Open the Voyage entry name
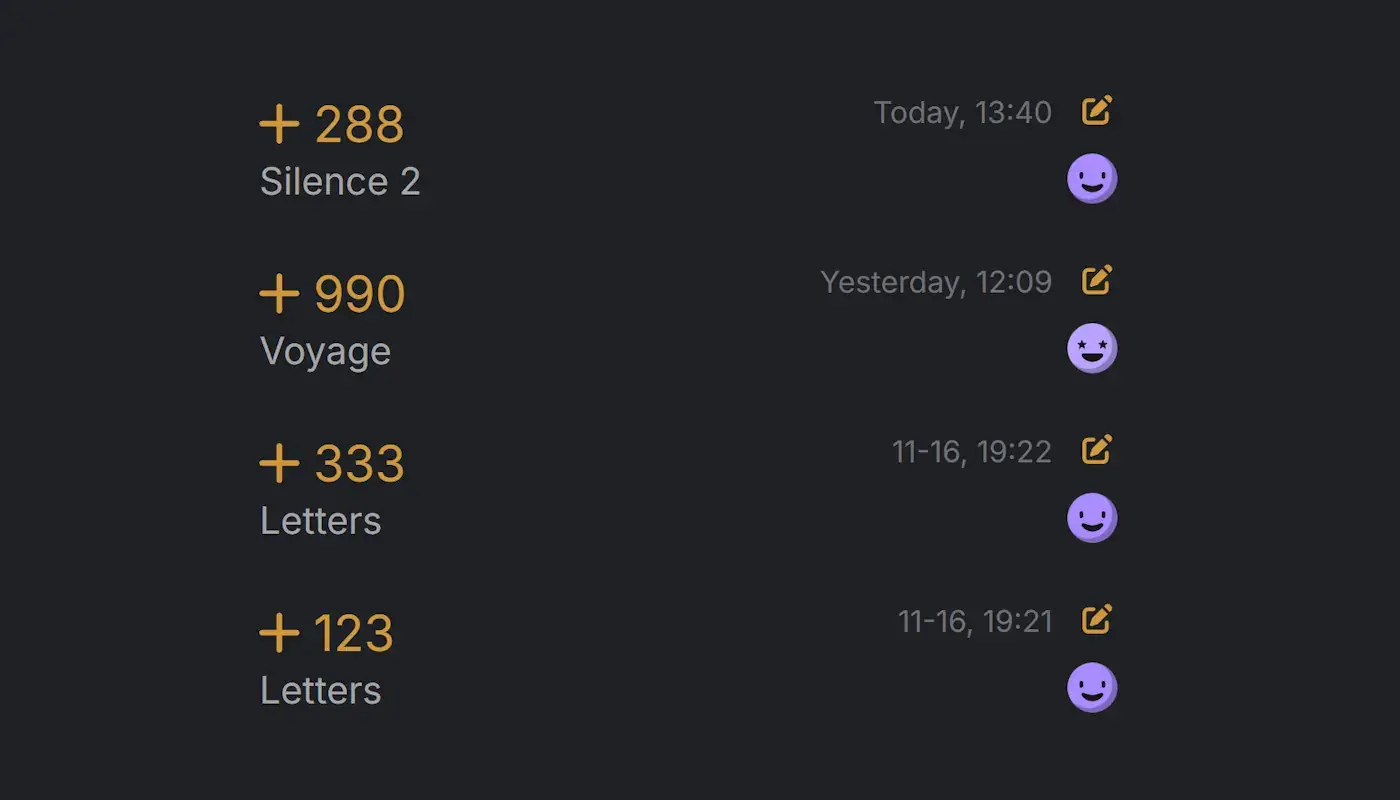This screenshot has height=800, width=1400. [x=325, y=351]
